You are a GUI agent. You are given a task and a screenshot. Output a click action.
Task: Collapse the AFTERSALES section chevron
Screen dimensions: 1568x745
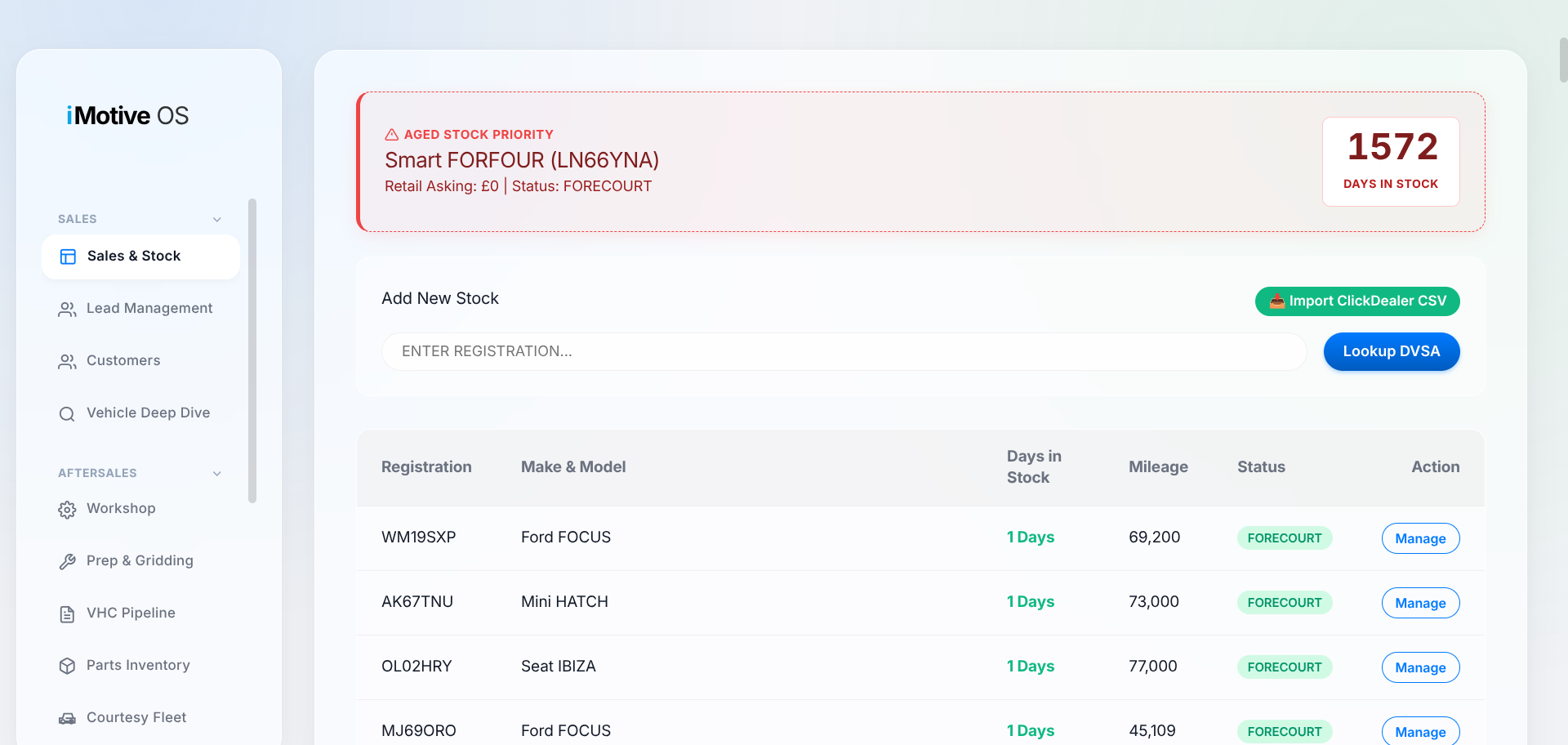click(x=217, y=474)
